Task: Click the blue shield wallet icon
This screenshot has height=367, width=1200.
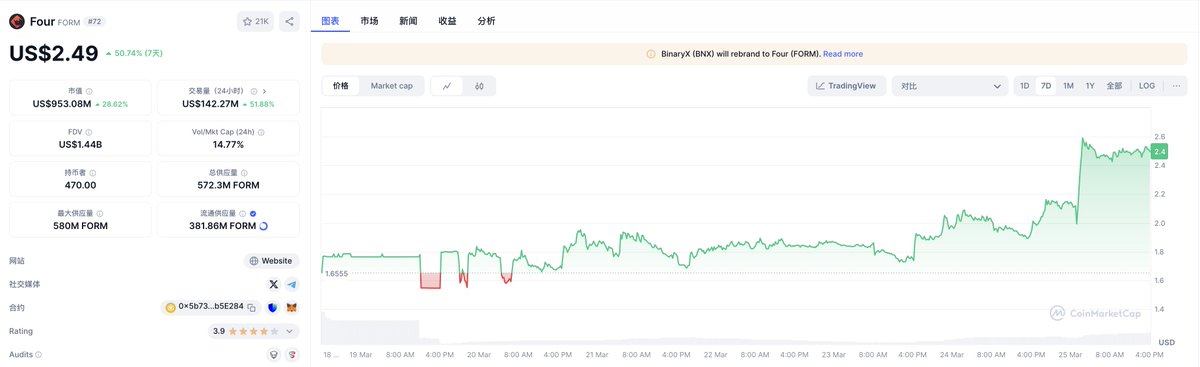Action: coord(273,308)
